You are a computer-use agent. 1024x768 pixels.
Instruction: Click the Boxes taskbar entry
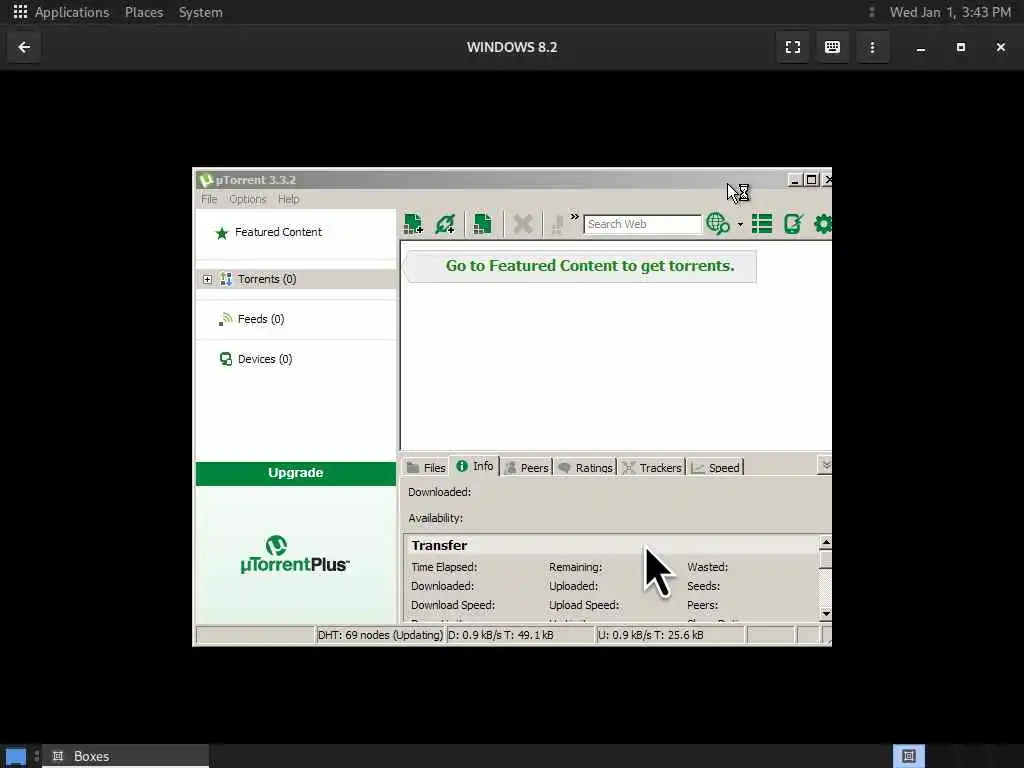[125, 756]
